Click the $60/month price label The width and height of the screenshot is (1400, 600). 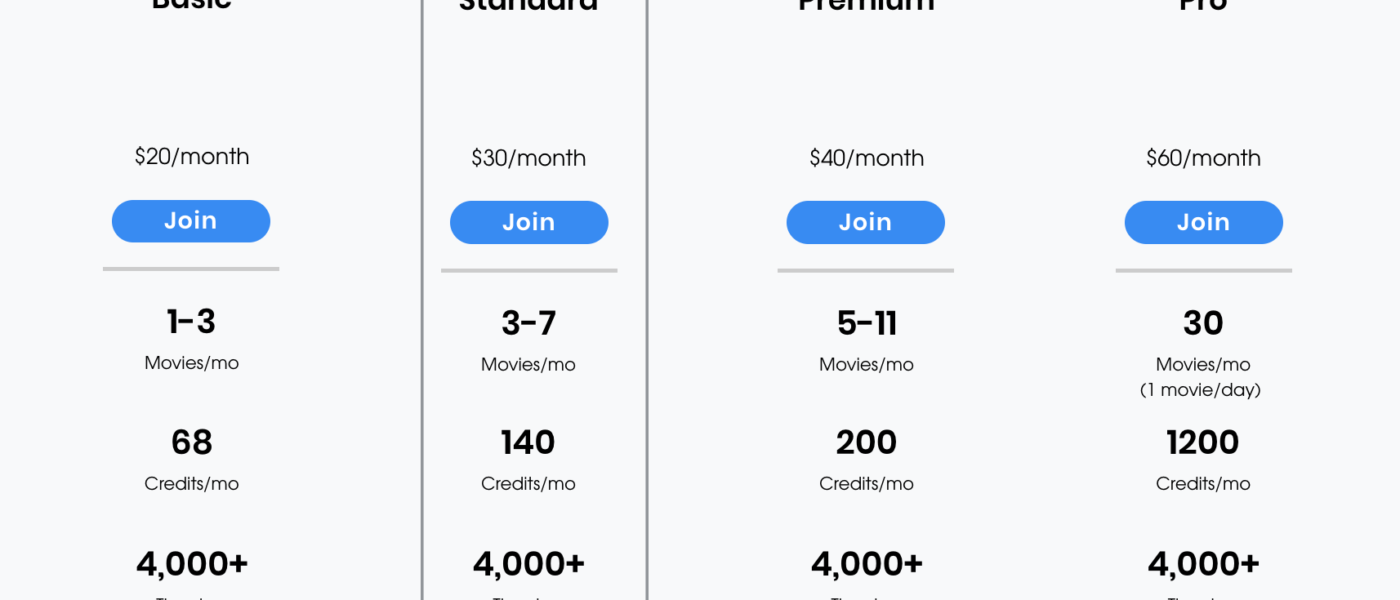coord(1203,158)
